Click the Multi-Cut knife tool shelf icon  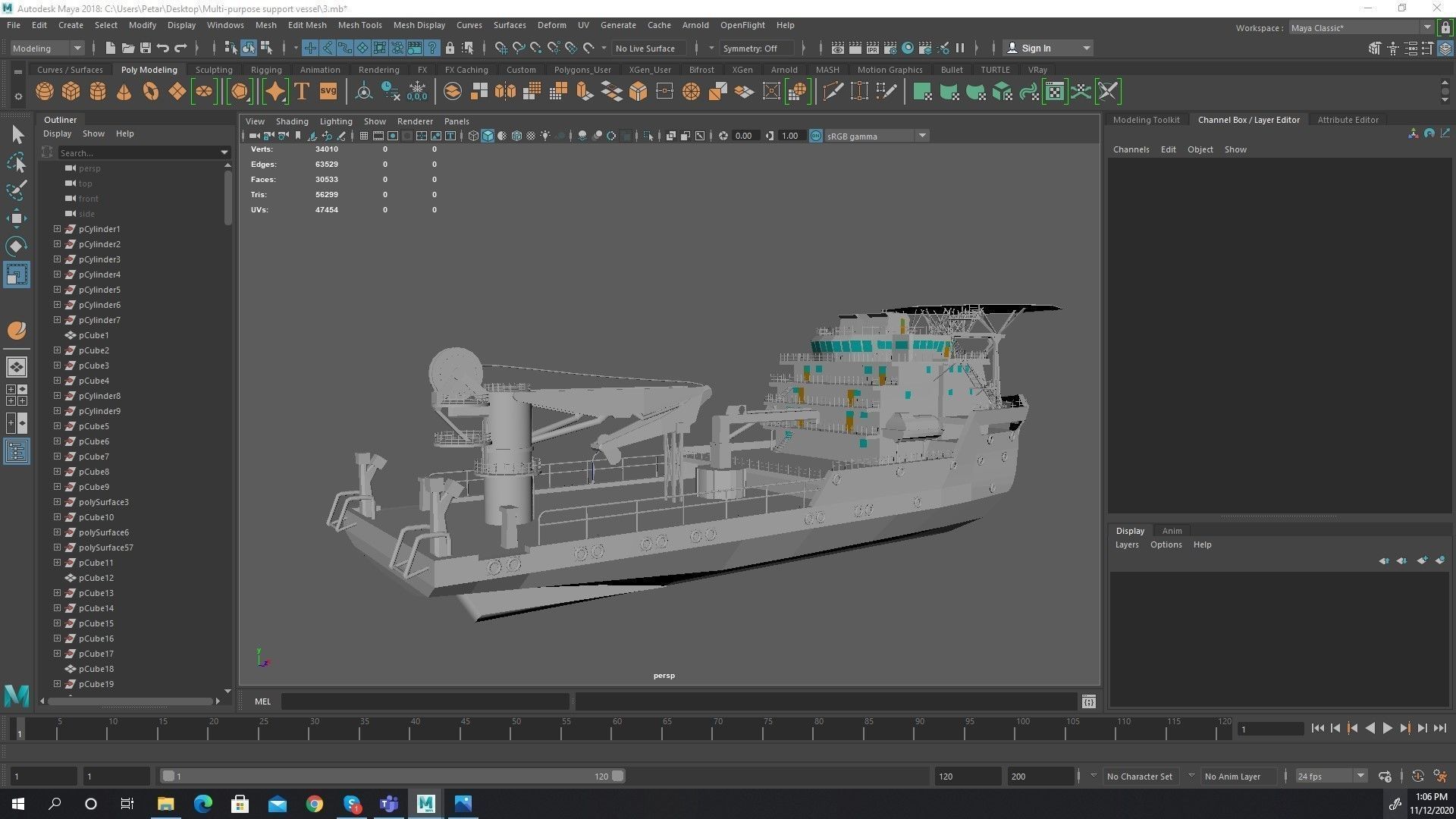(x=833, y=92)
